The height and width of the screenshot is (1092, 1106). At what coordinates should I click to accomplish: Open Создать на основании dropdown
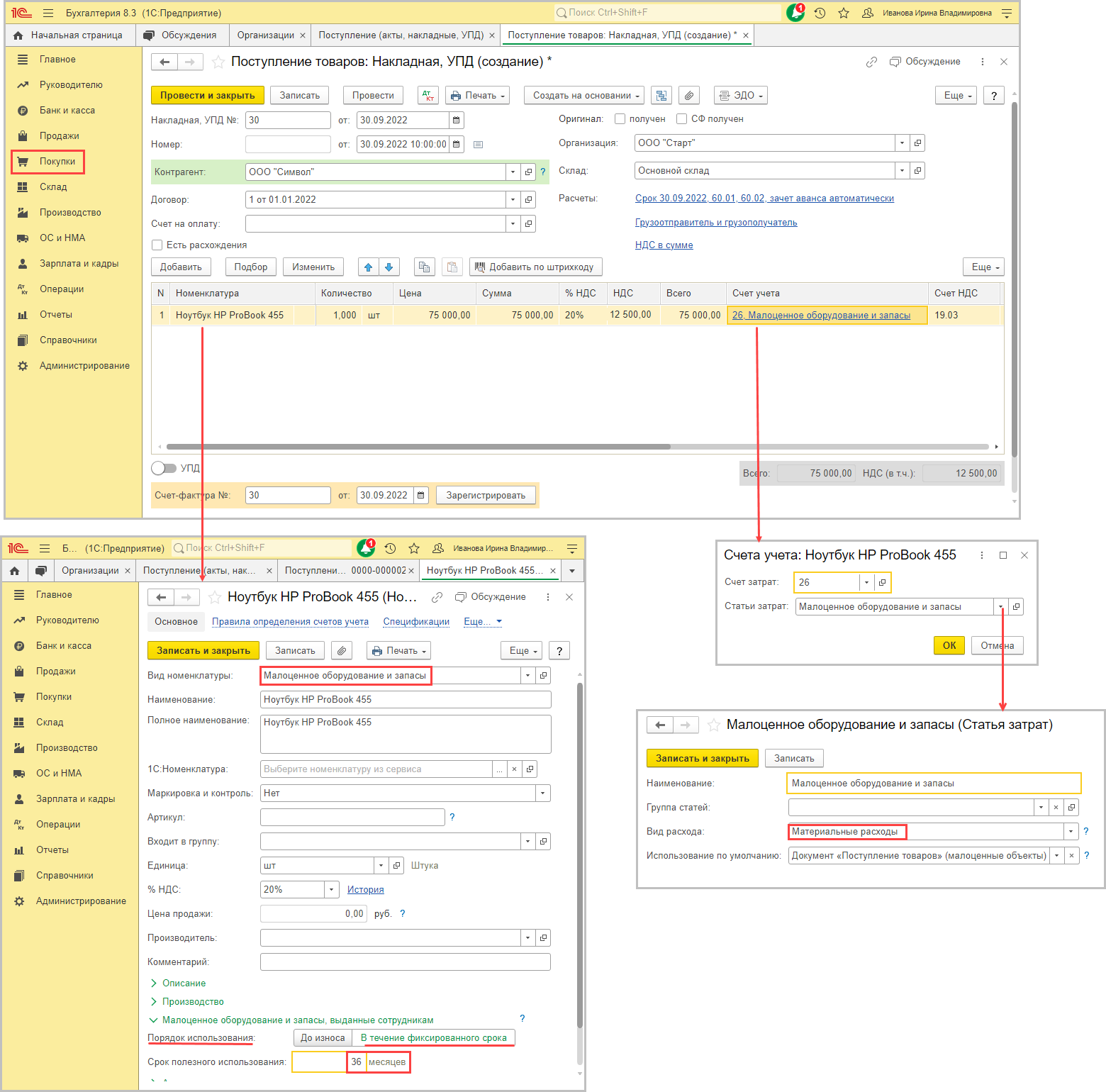[583, 96]
